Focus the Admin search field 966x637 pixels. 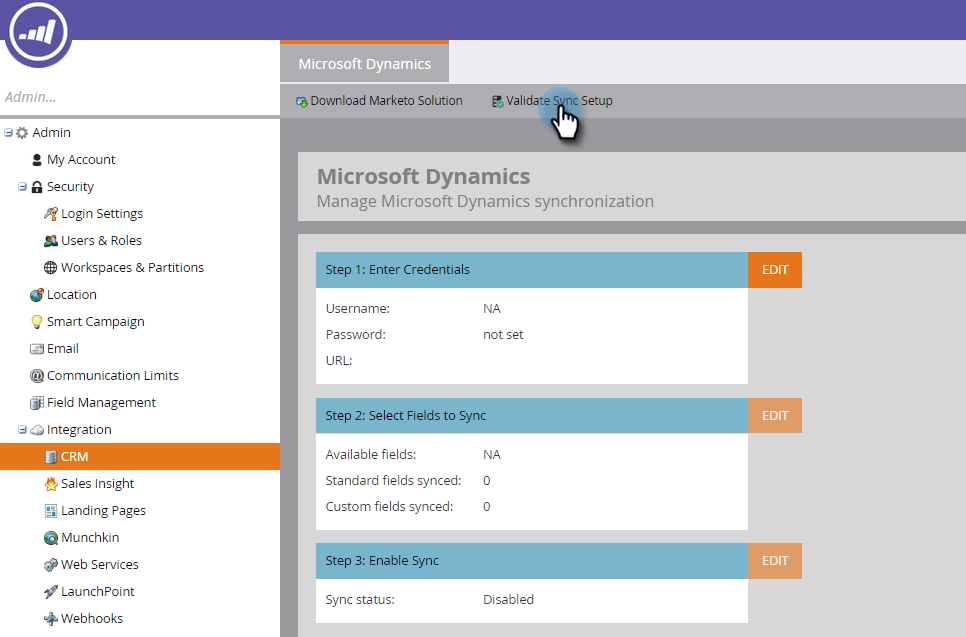click(140, 97)
